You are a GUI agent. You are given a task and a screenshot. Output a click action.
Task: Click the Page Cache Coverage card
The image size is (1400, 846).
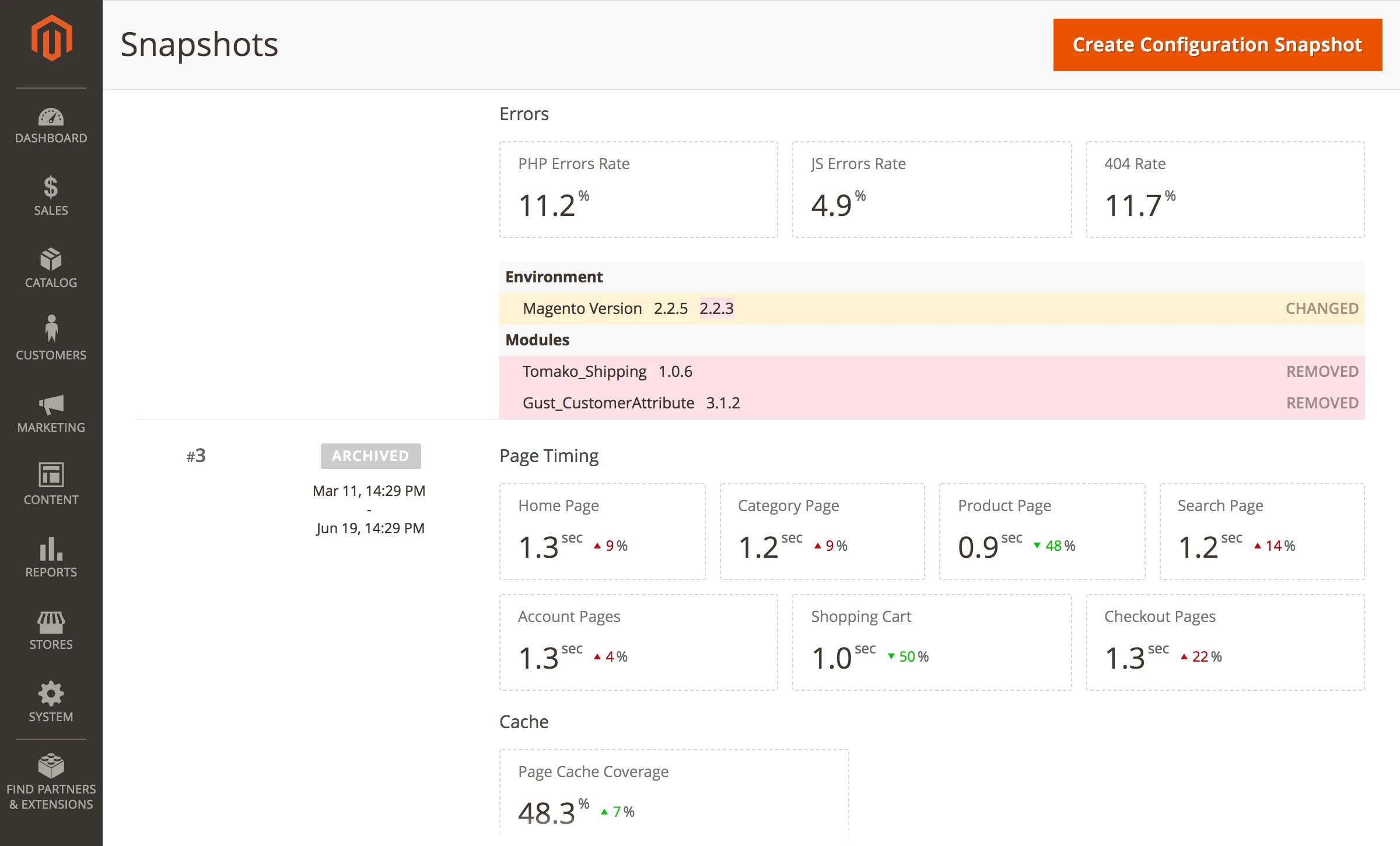point(674,793)
